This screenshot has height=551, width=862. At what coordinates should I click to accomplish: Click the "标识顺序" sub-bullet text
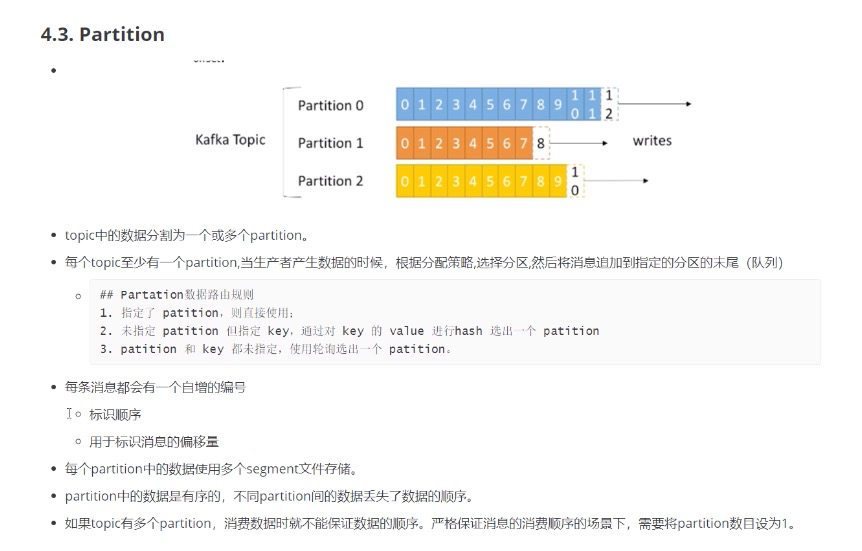tap(115, 414)
